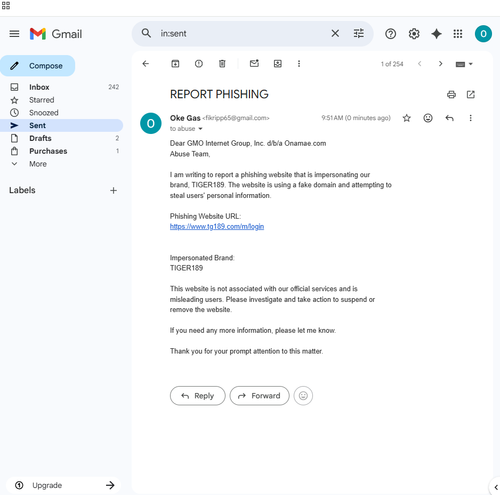500x495 pixels.
Task: Star the email from Oke Gas
Action: click(x=406, y=118)
